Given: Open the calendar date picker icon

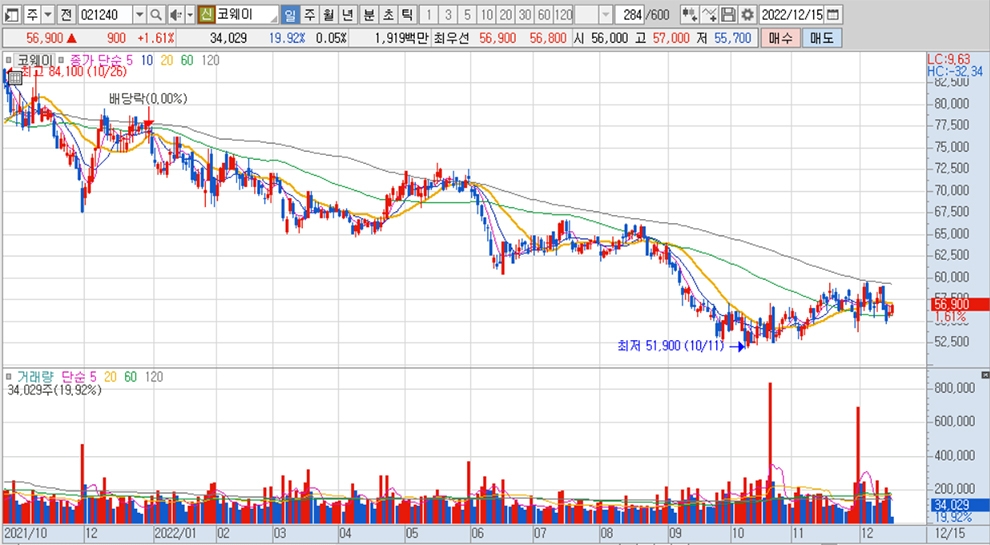Looking at the screenshot, I should [x=834, y=15].
